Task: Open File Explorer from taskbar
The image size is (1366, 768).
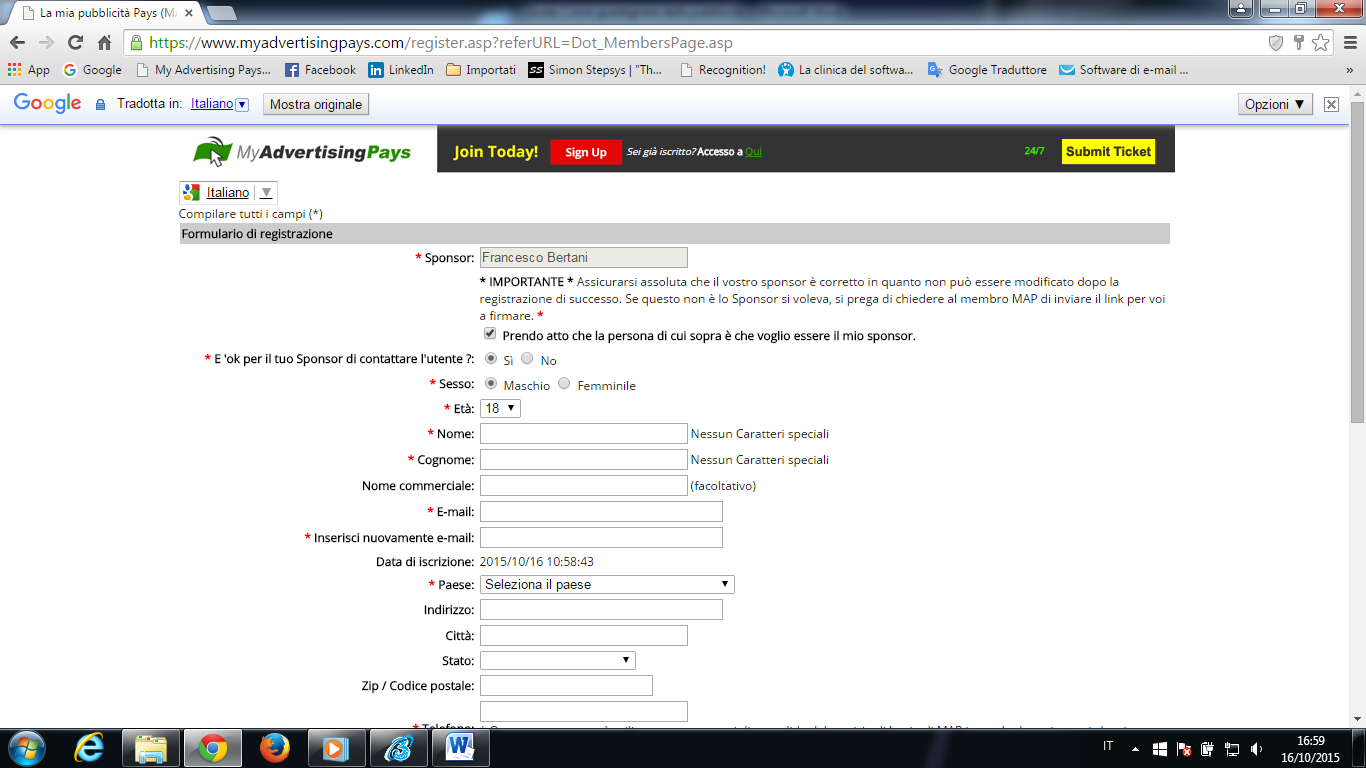Action: pyautogui.click(x=151, y=748)
